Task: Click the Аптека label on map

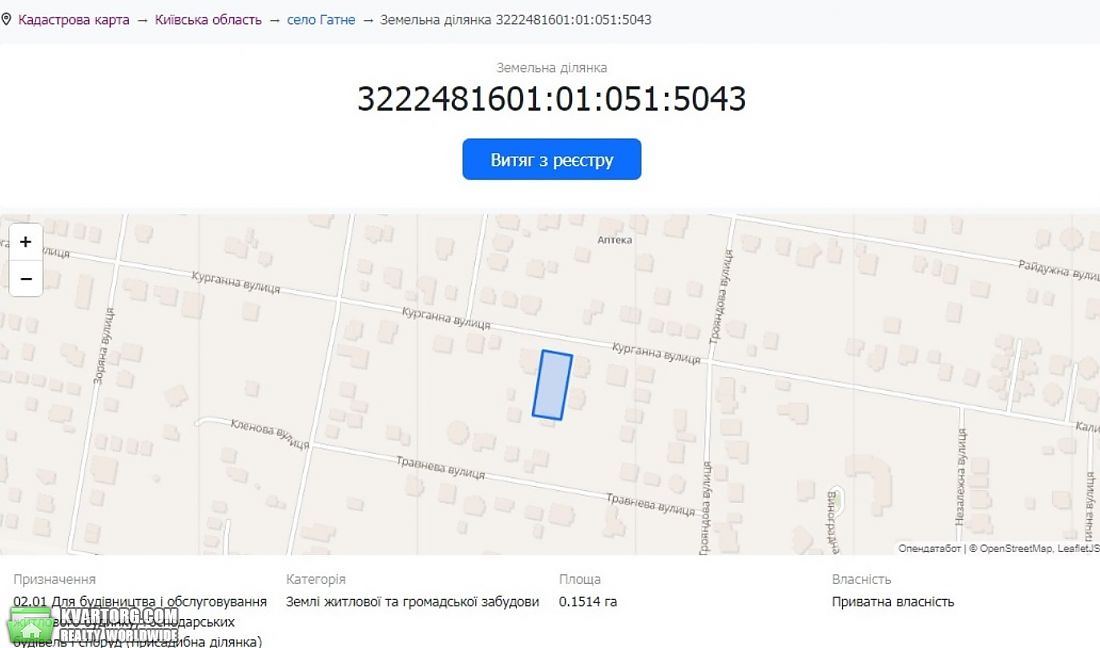Action: coord(615,240)
